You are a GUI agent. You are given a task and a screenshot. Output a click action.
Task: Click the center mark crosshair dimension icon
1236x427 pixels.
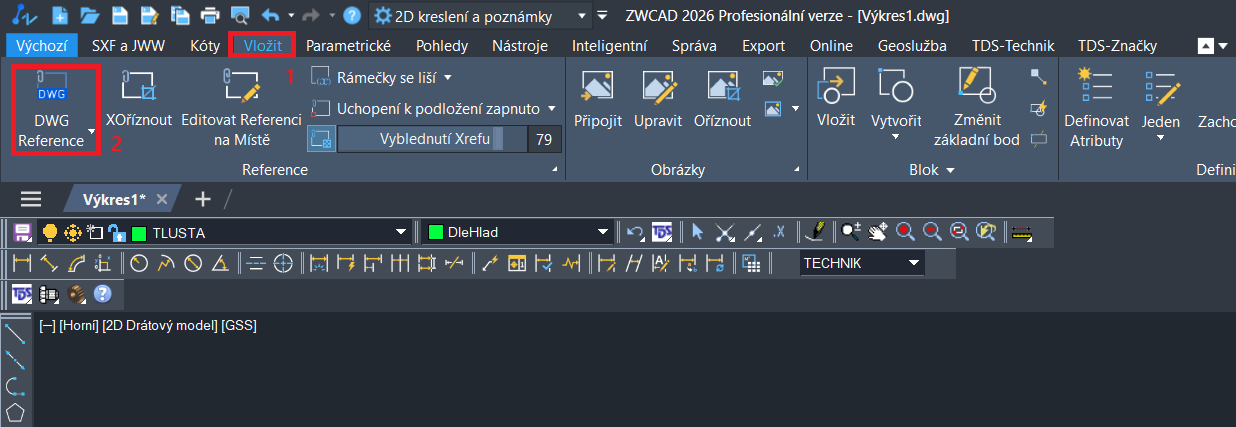[x=283, y=263]
